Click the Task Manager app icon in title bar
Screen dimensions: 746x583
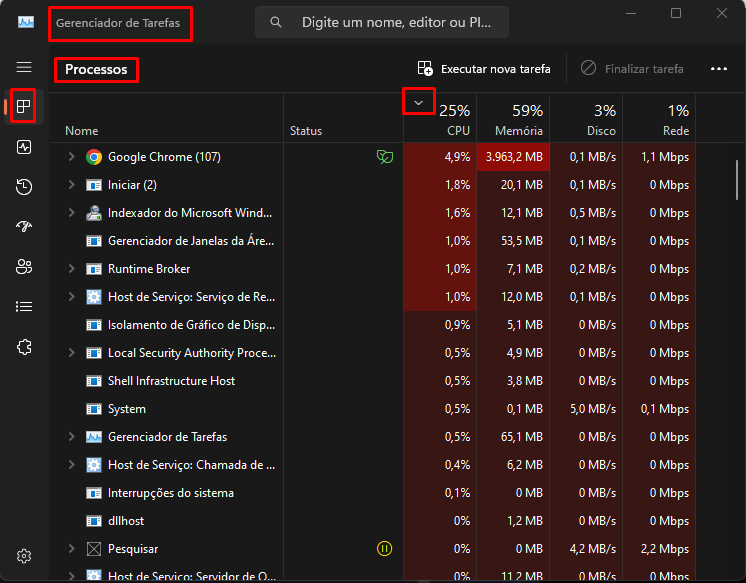point(26,22)
